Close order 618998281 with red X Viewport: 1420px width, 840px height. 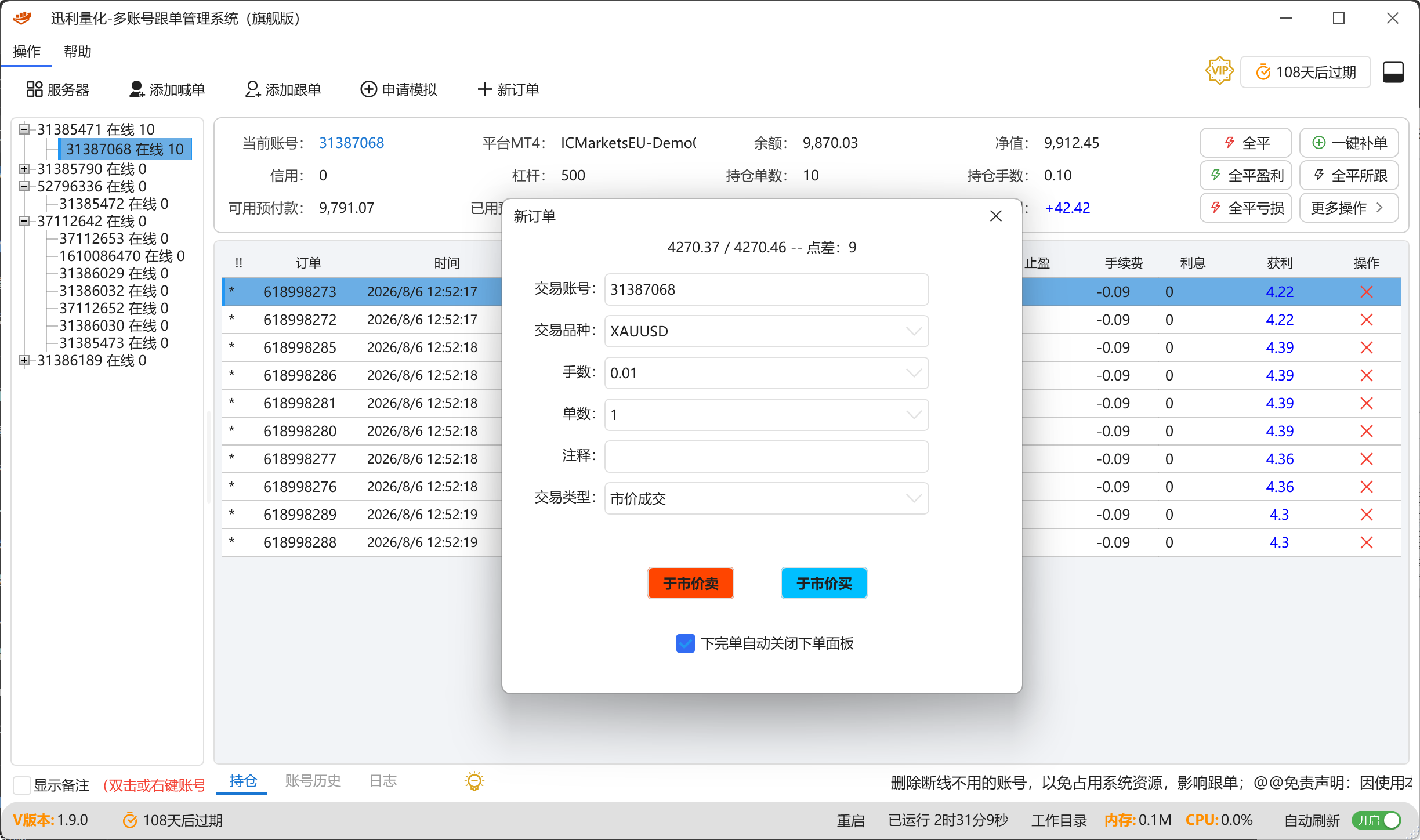pyautogui.click(x=1366, y=403)
